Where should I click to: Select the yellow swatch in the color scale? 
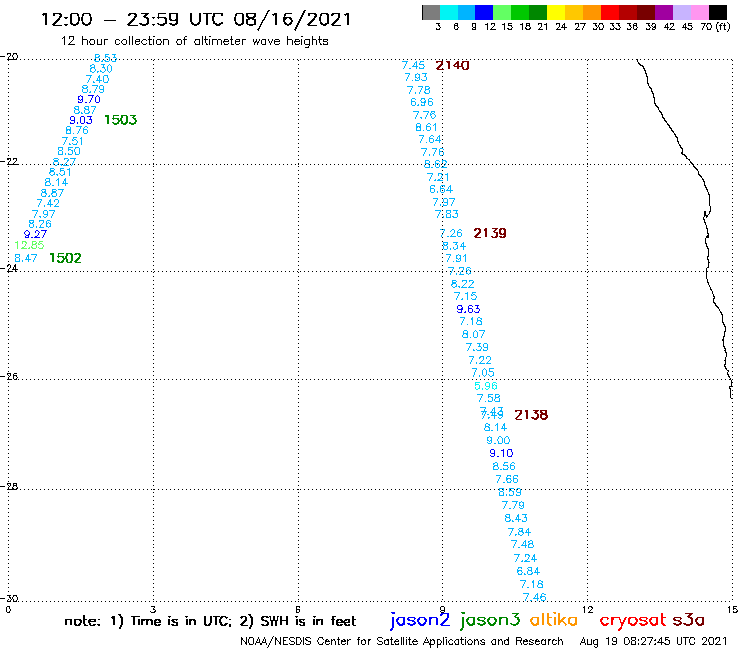tap(556, 12)
